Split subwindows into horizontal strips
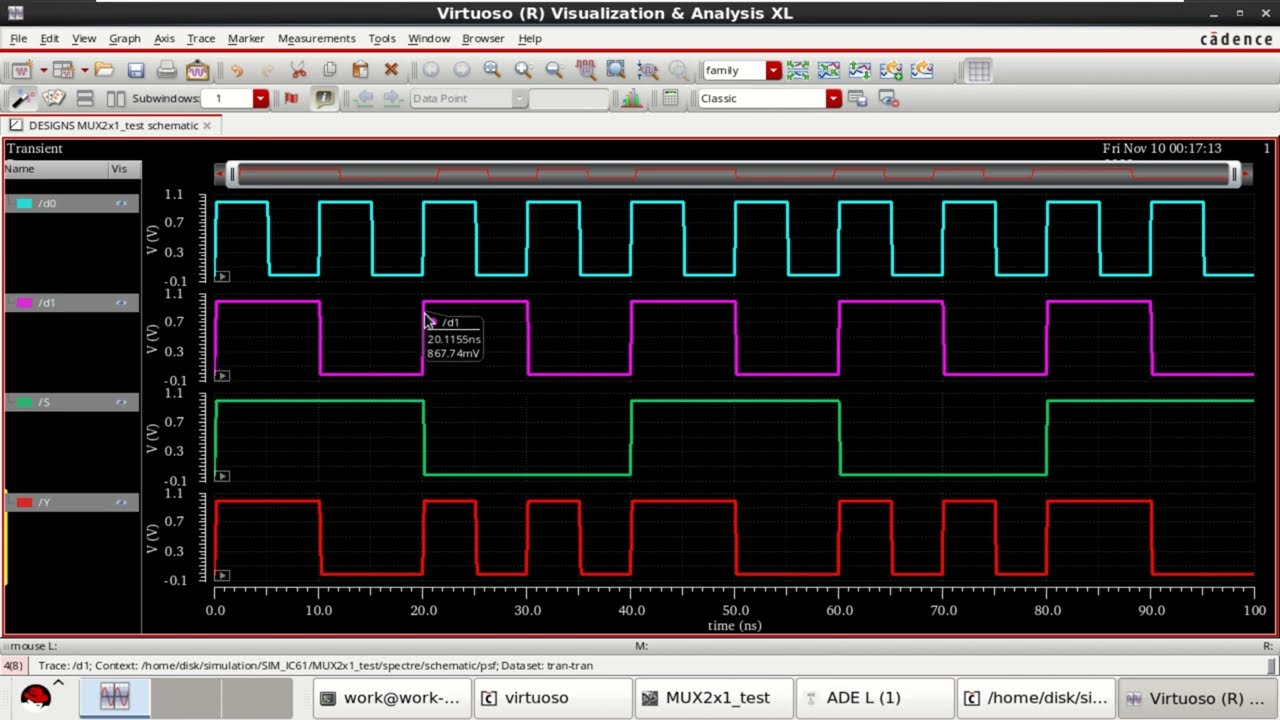This screenshot has height=720, width=1280. point(85,98)
